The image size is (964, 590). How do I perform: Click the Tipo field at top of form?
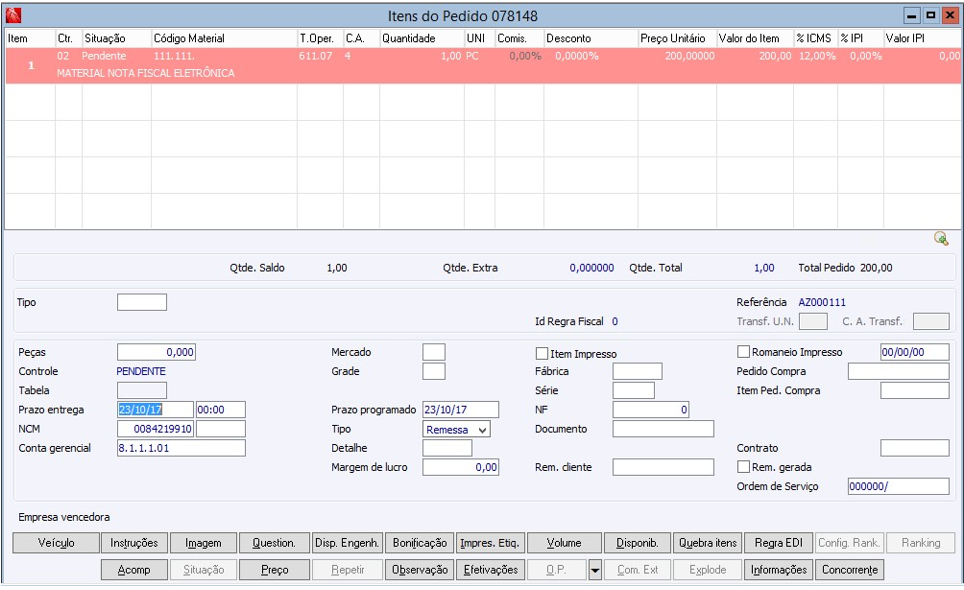tap(142, 302)
